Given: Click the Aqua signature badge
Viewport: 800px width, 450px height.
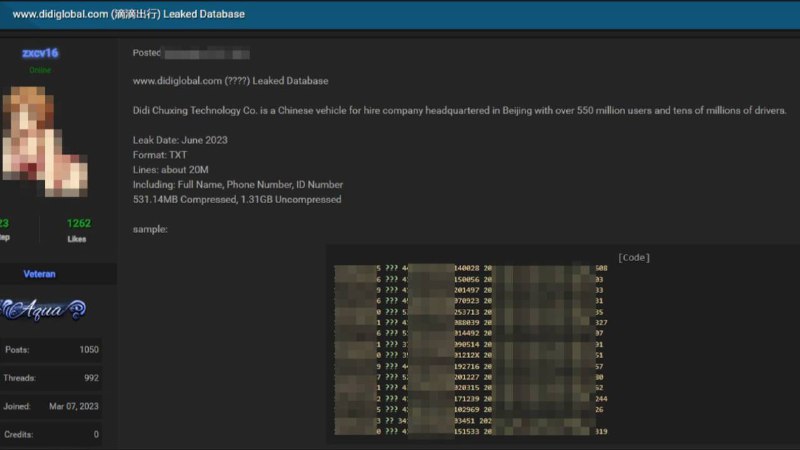Looking at the screenshot, I should click(x=43, y=310).
